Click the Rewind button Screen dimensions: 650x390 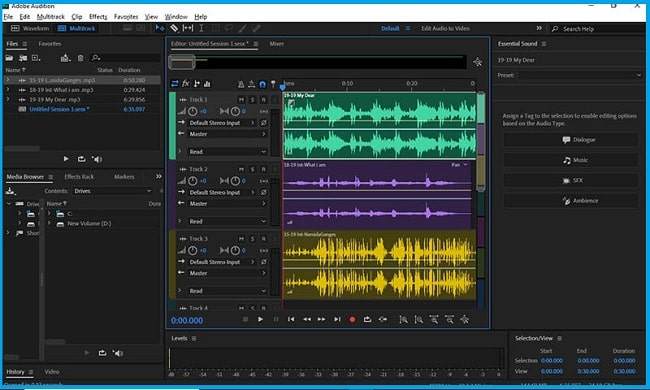[307, 319]
